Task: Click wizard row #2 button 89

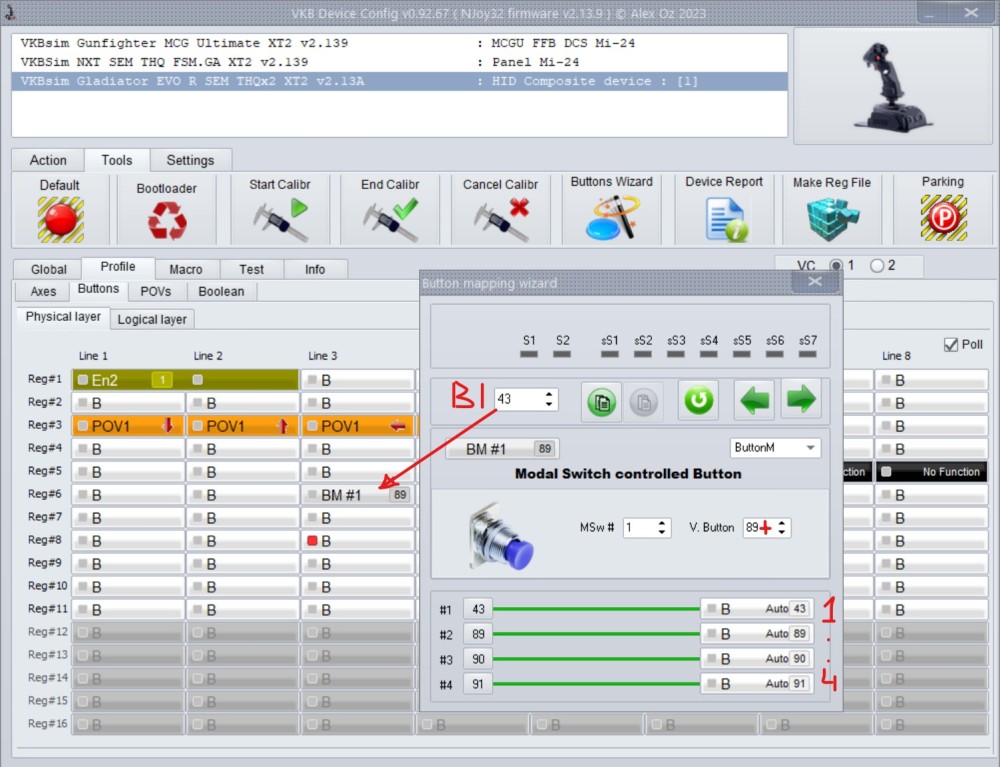Action: [478, 634]
